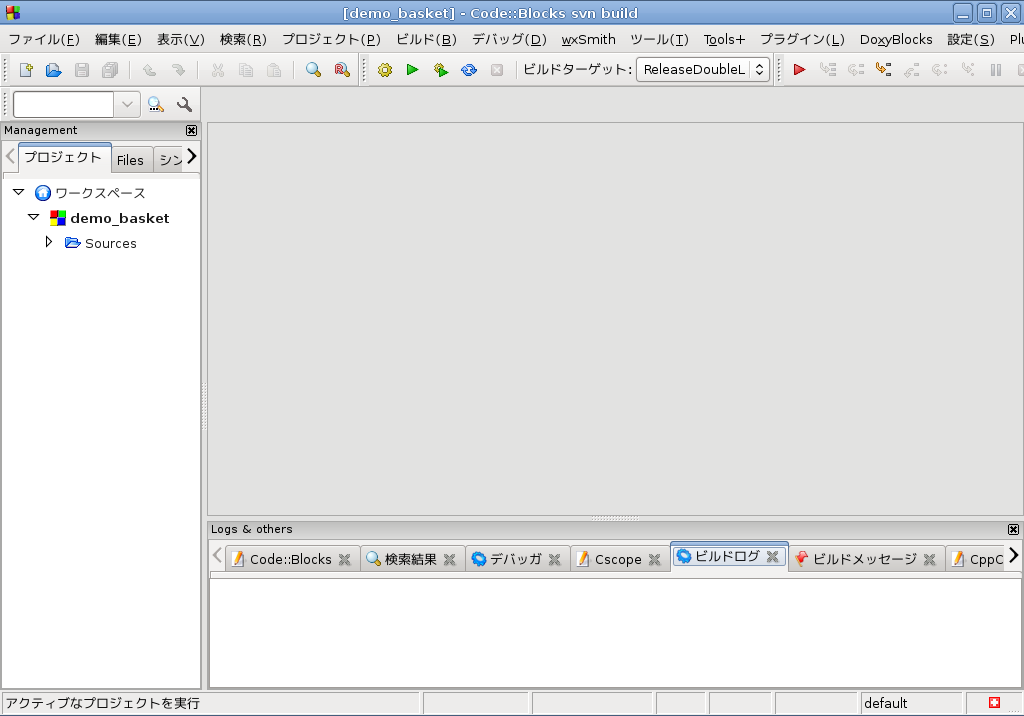
Task: Undo the last action via toolbar
Action: (150, 69)
